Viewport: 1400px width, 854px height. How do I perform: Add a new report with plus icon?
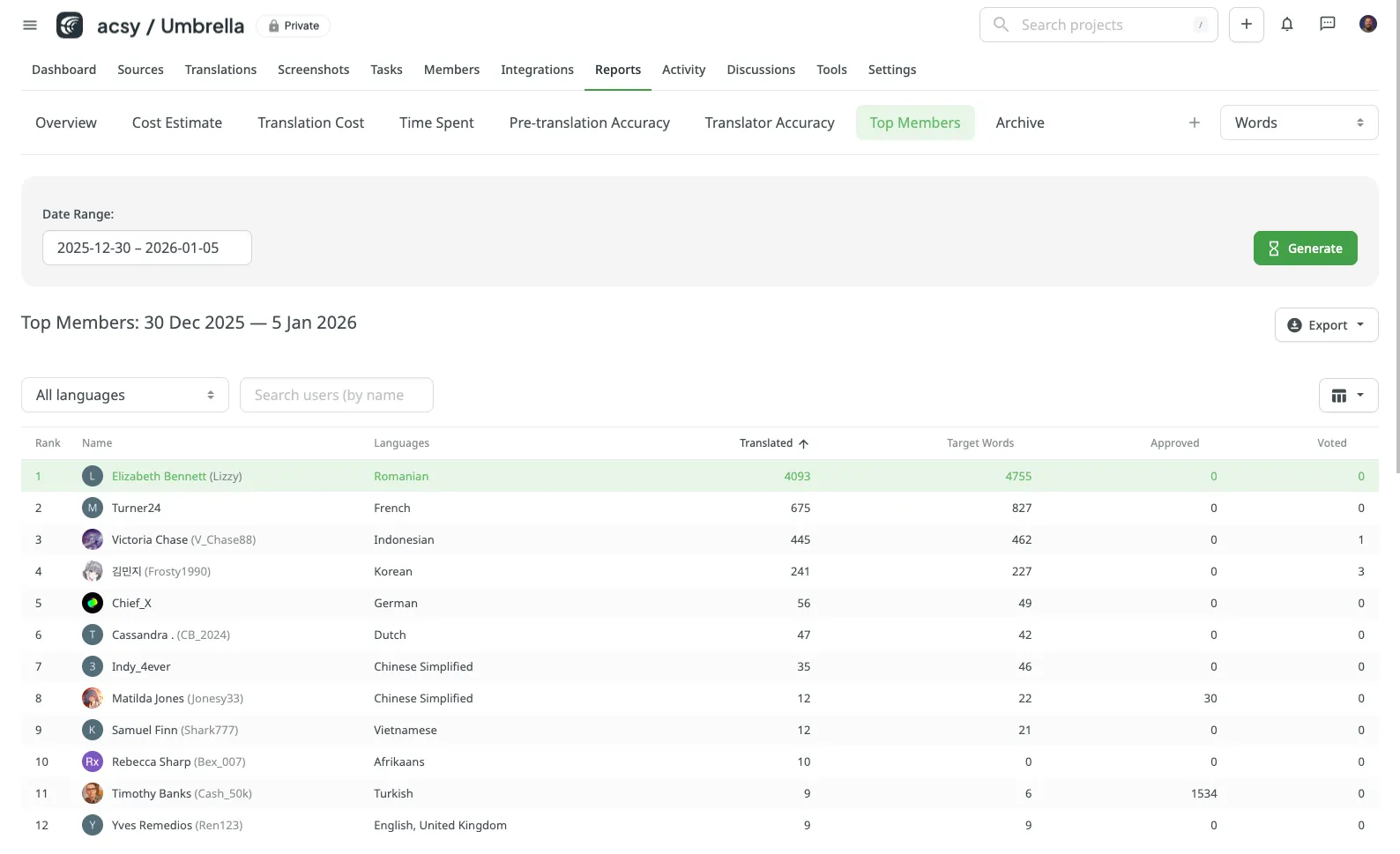[1194, 123]
